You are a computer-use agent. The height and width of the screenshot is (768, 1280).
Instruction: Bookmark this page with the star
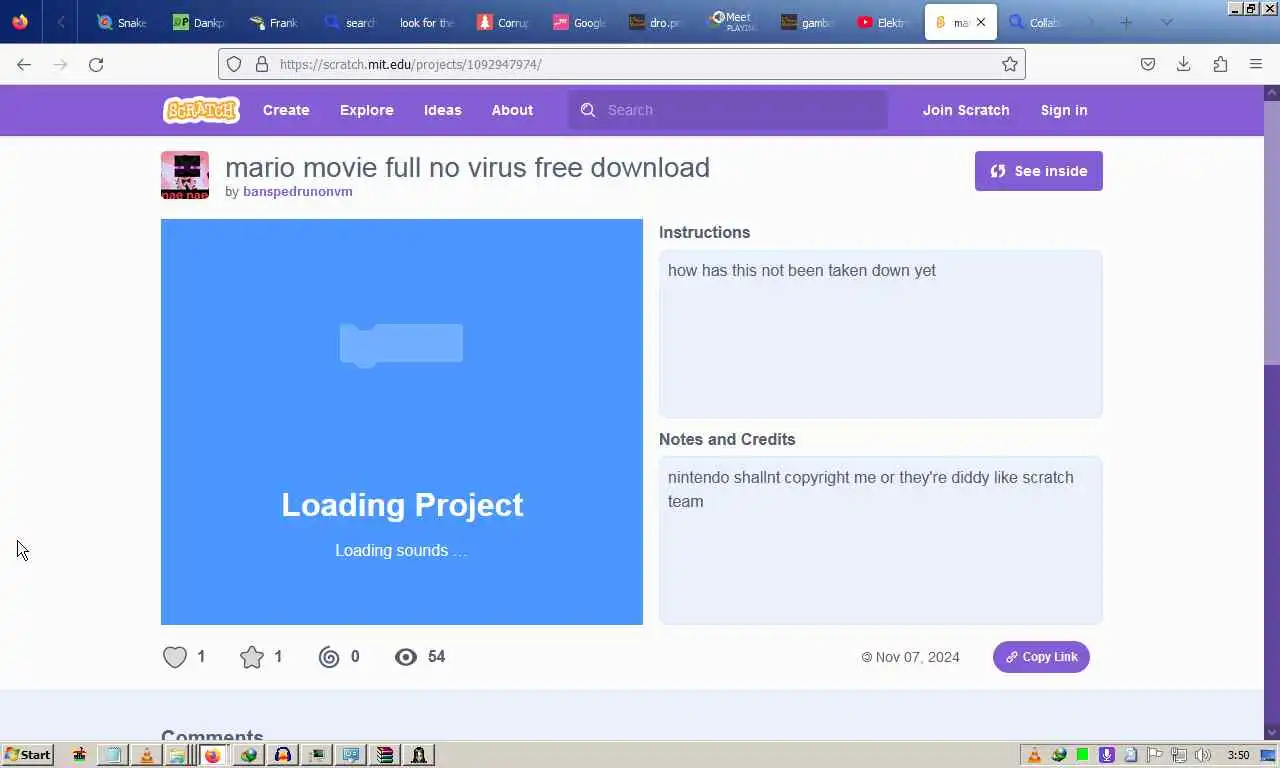click(1010, 64)
